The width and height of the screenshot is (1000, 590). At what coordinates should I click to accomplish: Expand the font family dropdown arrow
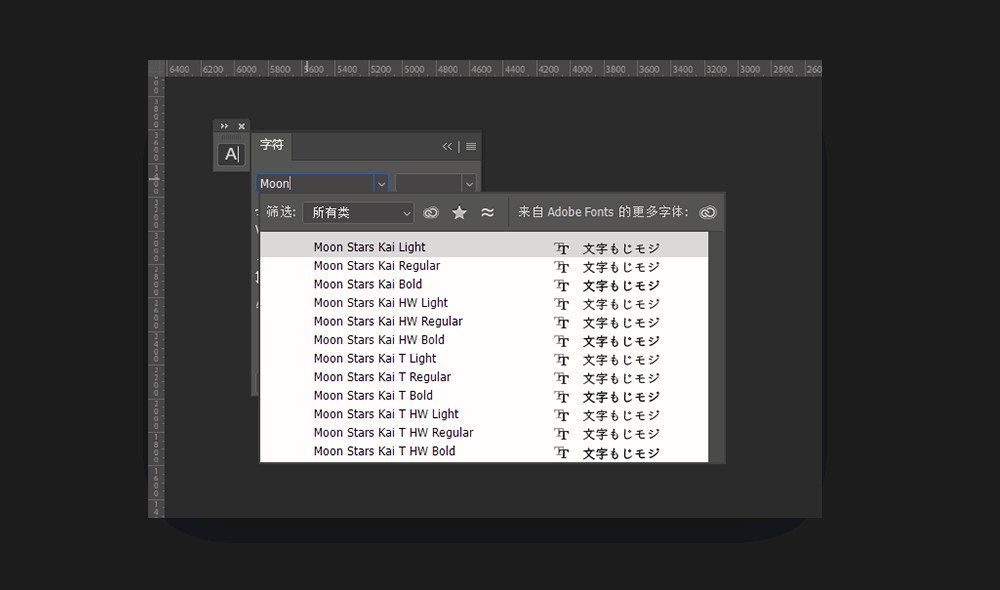click(381, 184)
